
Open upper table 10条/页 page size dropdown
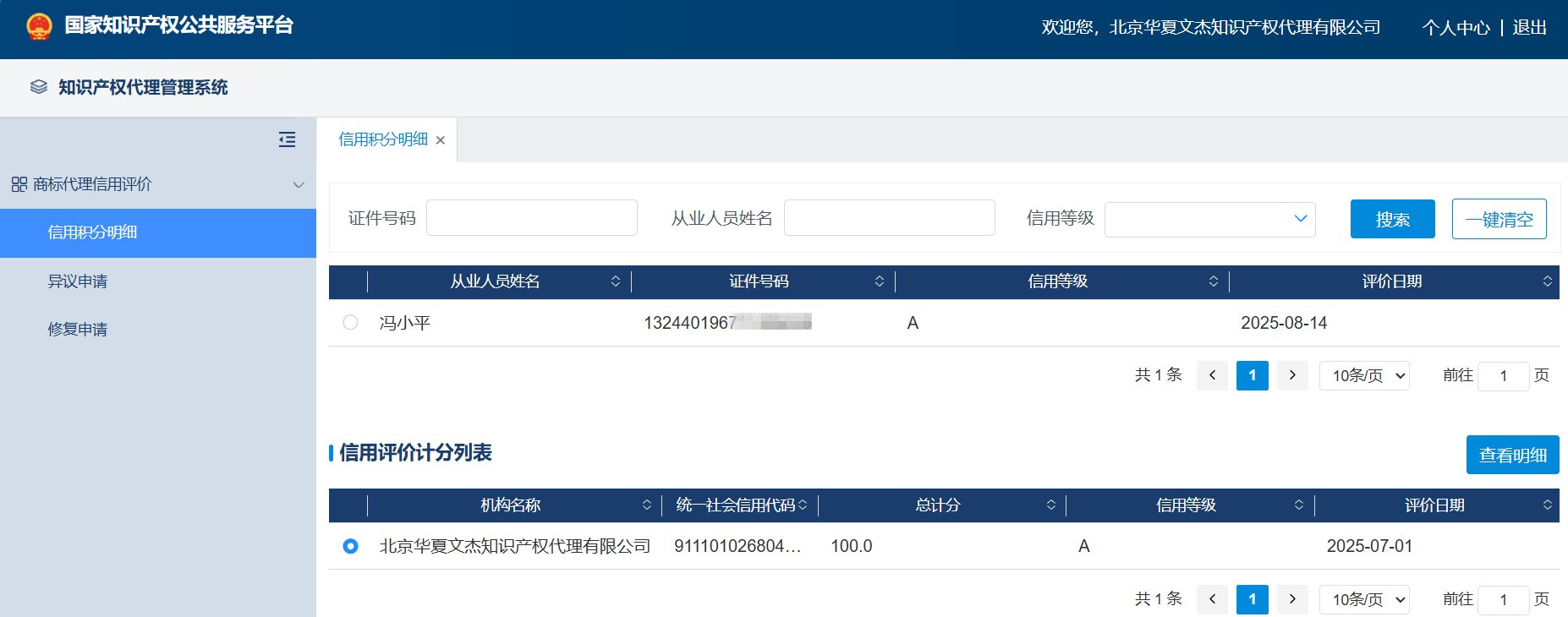pyautogui.click(x=1364, y=375)
